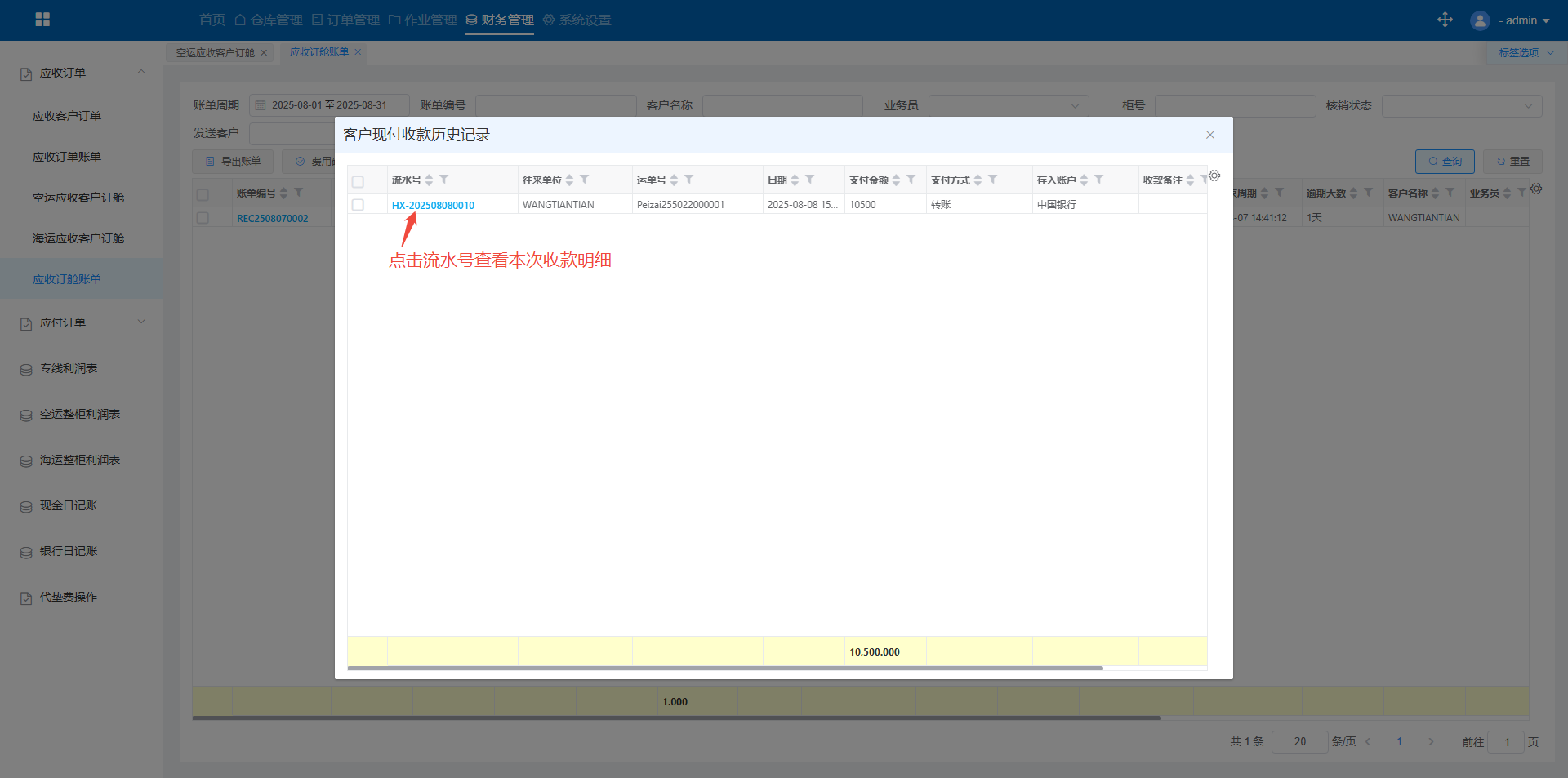The image size is (1568, 778).
Task: Open the HX-202508080010 serial number link
Action: tap(433, 205)
